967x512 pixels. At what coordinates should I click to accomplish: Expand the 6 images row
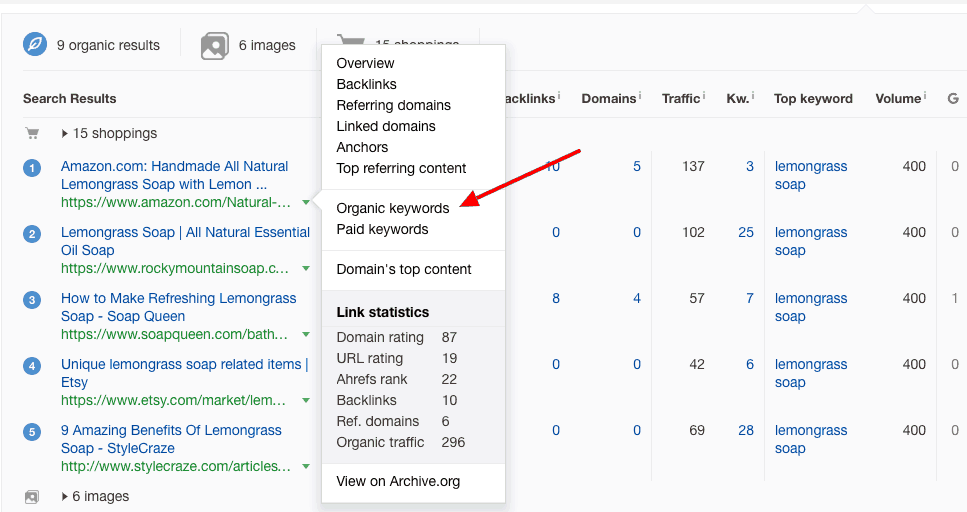tap(66, 496)
